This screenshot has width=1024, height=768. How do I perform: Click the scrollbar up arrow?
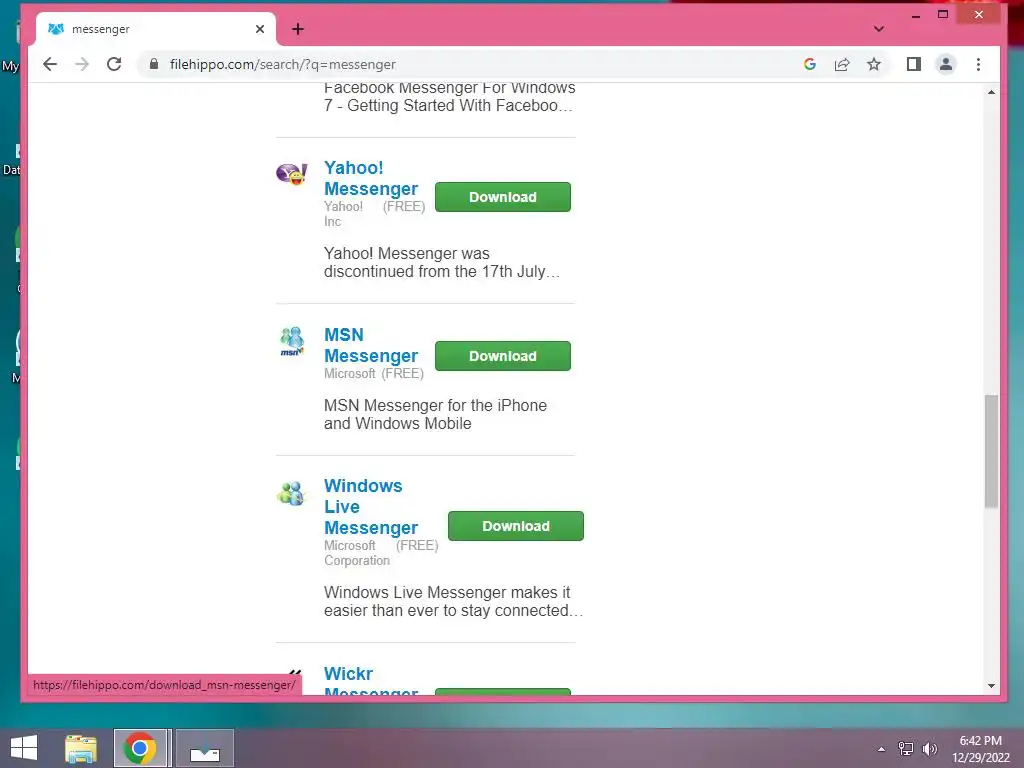991,92
